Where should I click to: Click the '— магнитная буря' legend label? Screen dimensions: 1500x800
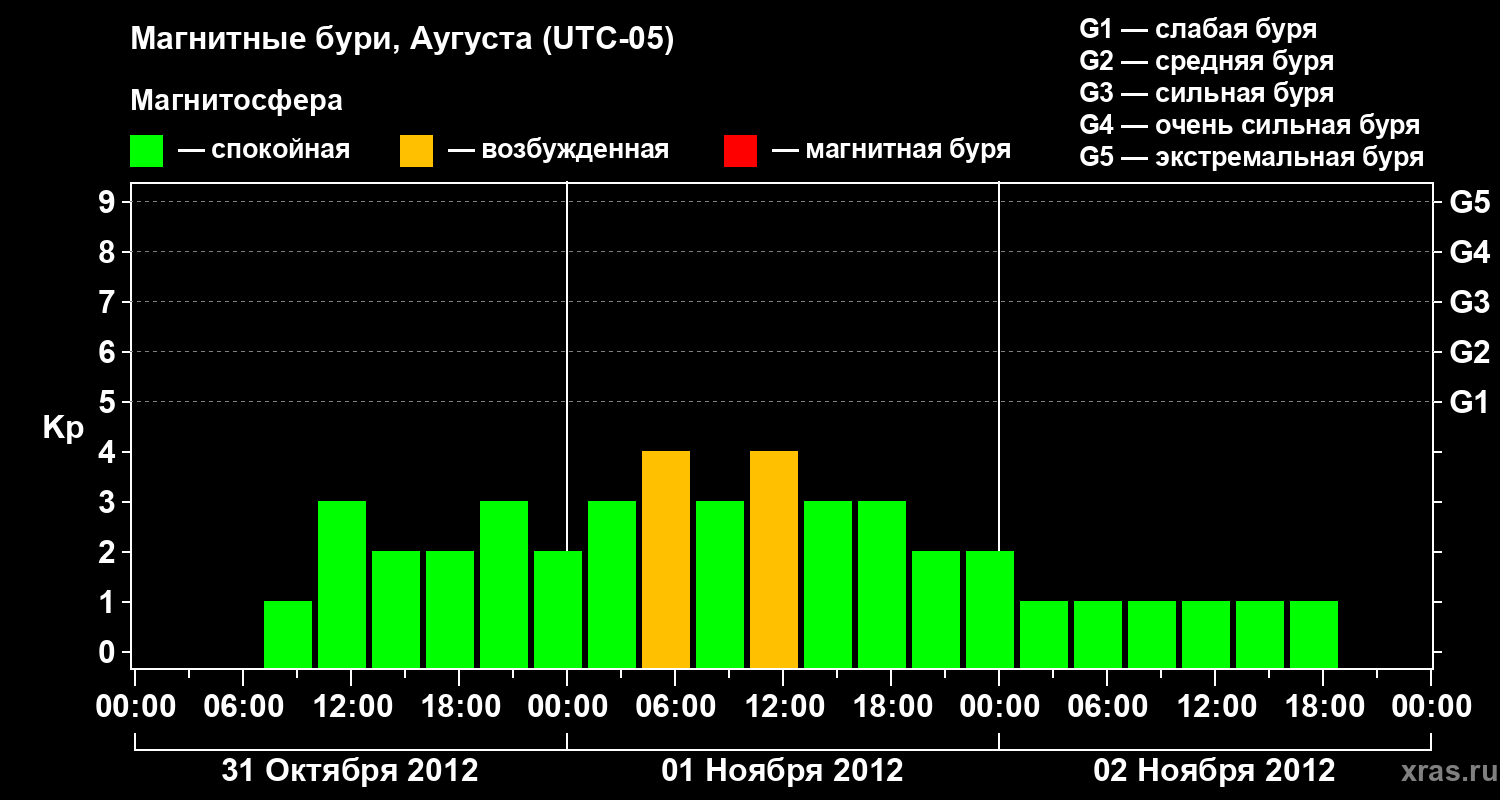point(891,150)
